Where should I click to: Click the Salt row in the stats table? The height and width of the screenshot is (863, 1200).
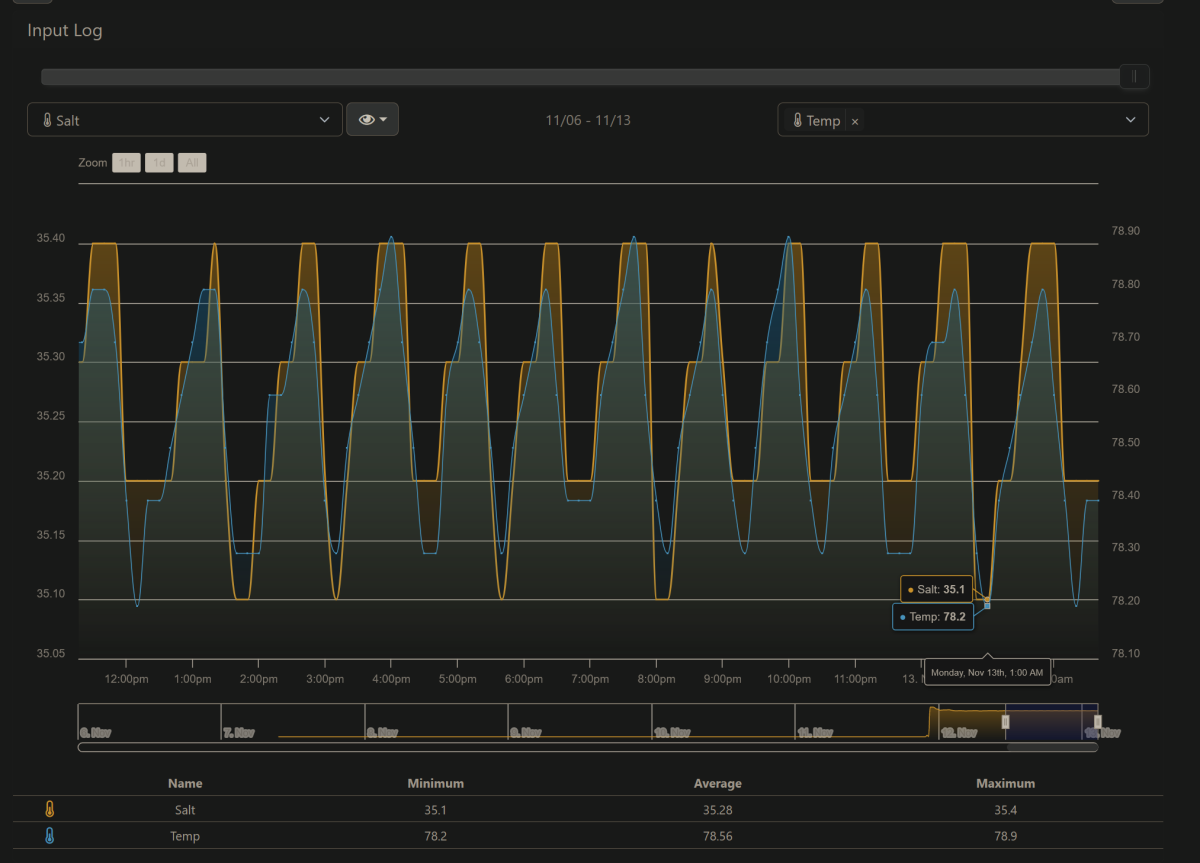588,810
